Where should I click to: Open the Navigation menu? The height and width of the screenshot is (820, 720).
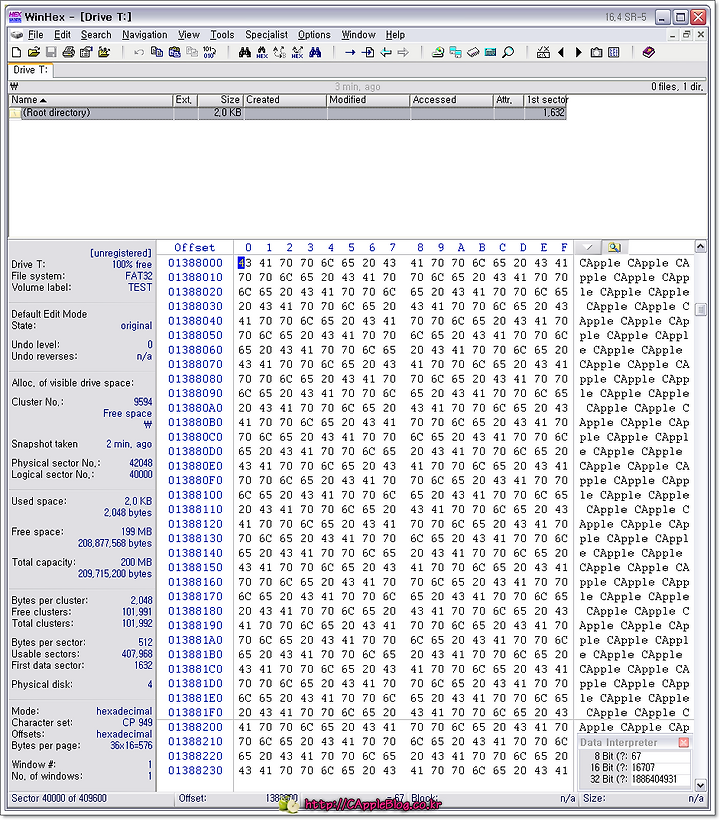pyautogui.click(x=145, y=35)
